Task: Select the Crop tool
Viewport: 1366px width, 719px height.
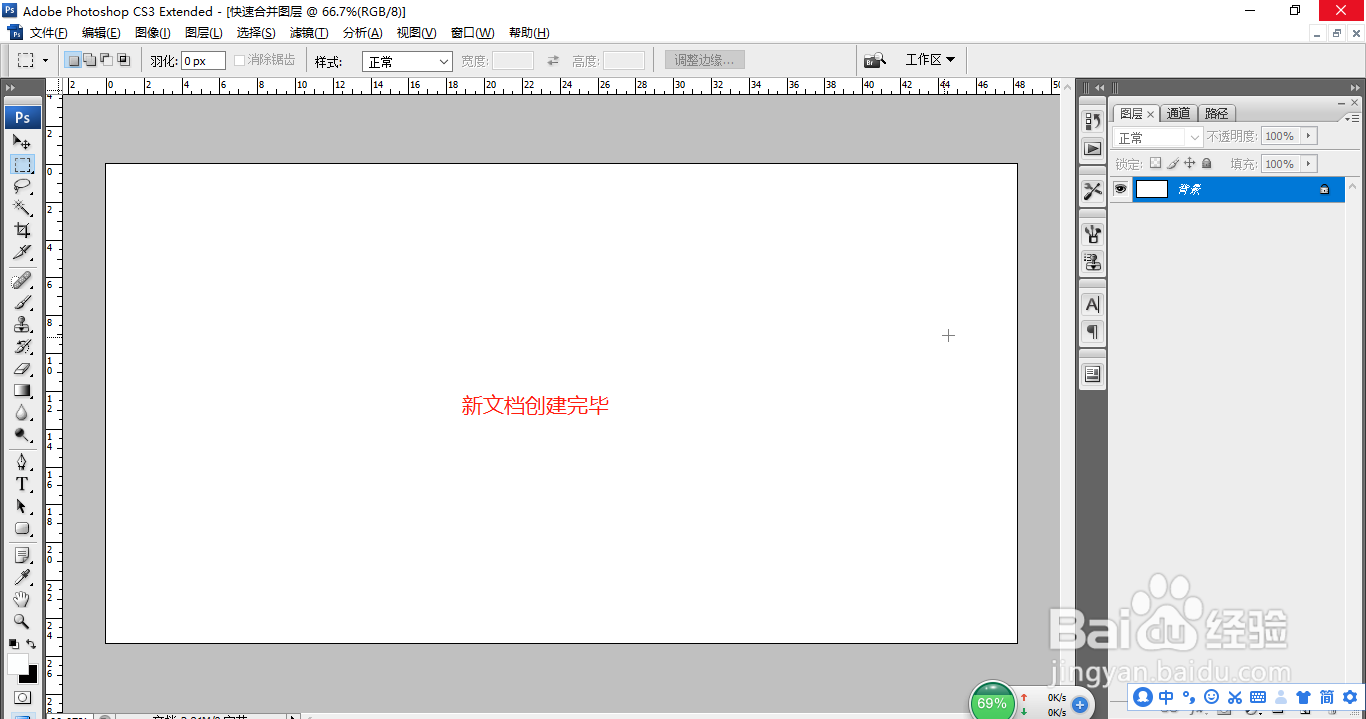Action: coord(22,230)
